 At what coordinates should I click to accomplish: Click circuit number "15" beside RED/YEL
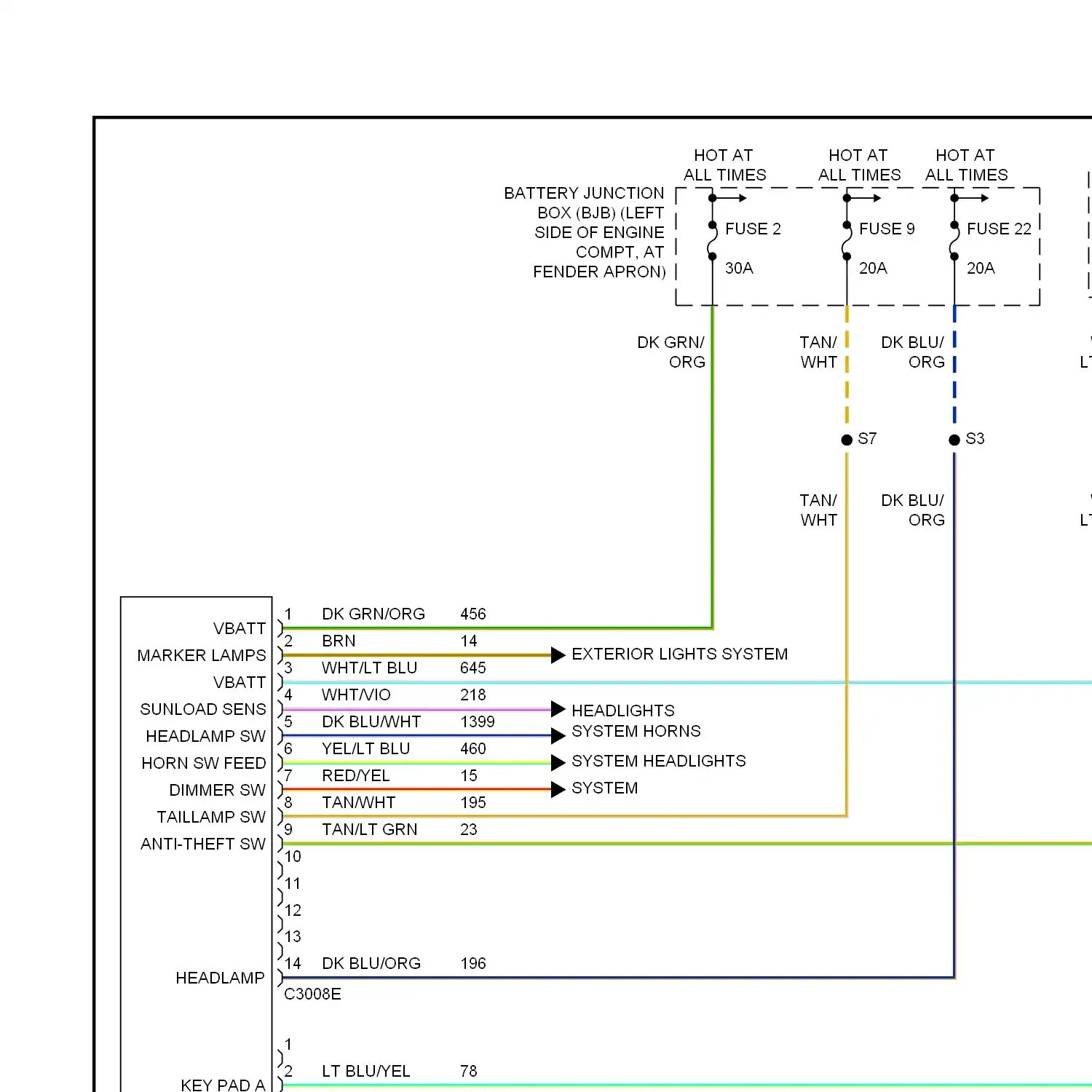[469, 775]
